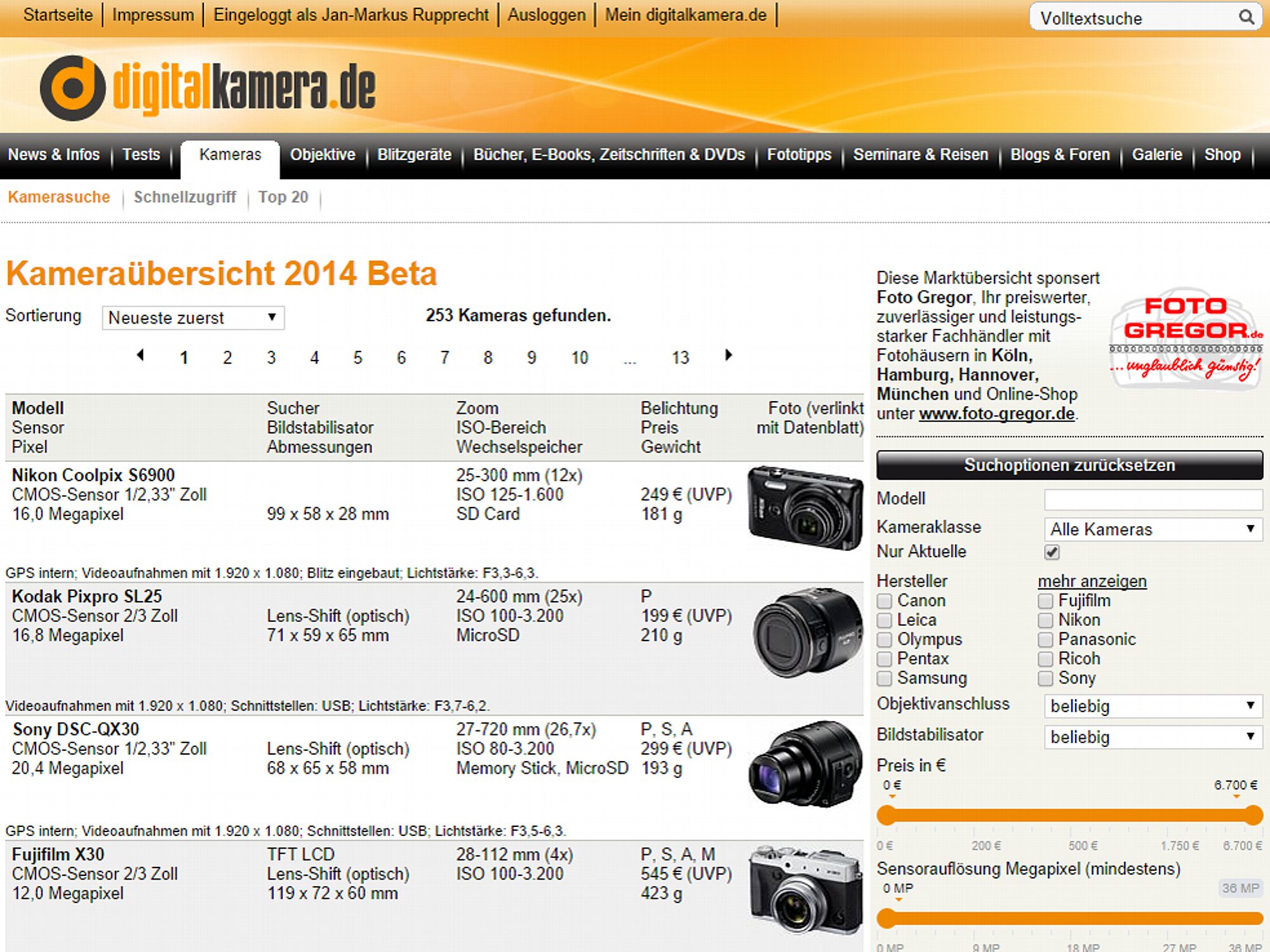Open the Fototipps menu

coord(799,155)
